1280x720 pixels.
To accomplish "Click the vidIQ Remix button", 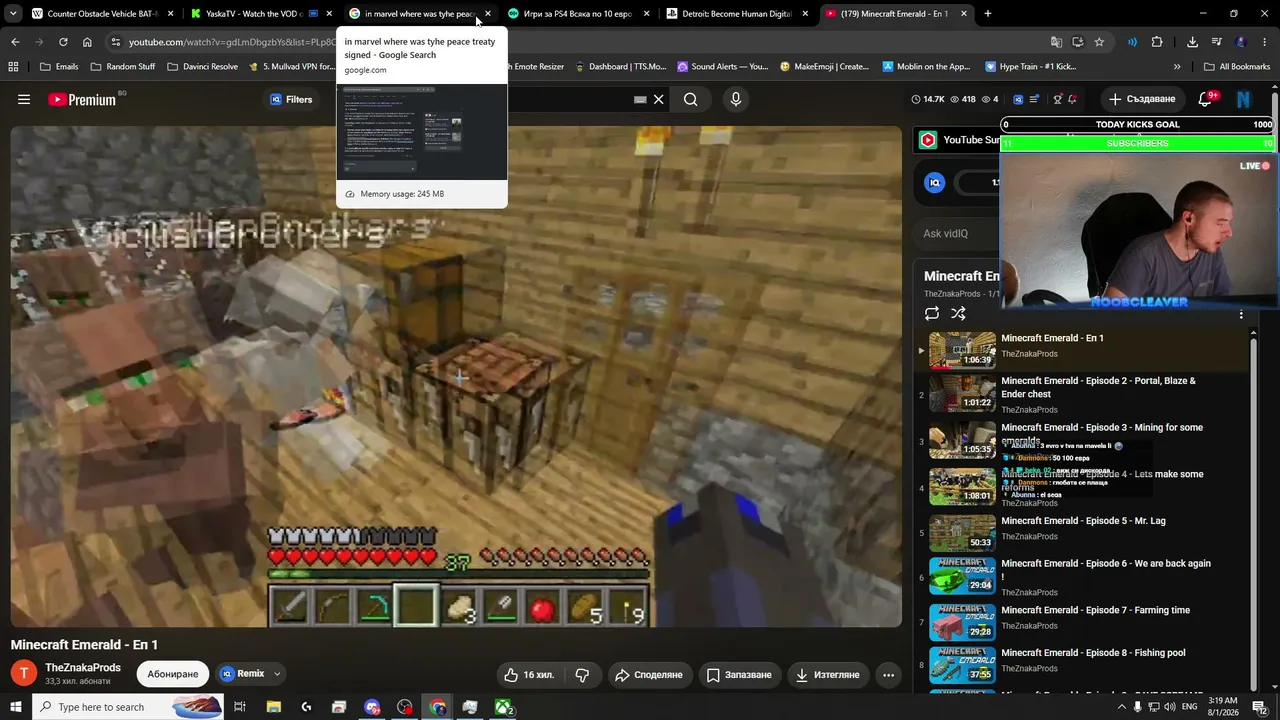I will [x=242, y=674].
